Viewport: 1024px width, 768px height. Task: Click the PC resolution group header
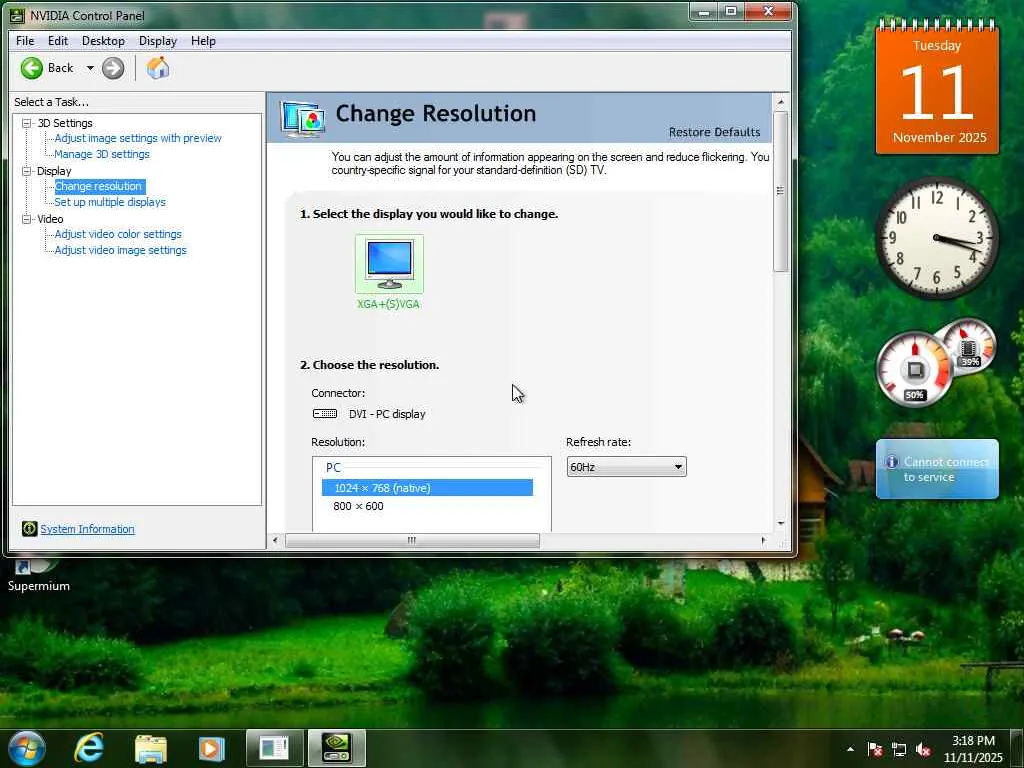(x=333, y=468)
